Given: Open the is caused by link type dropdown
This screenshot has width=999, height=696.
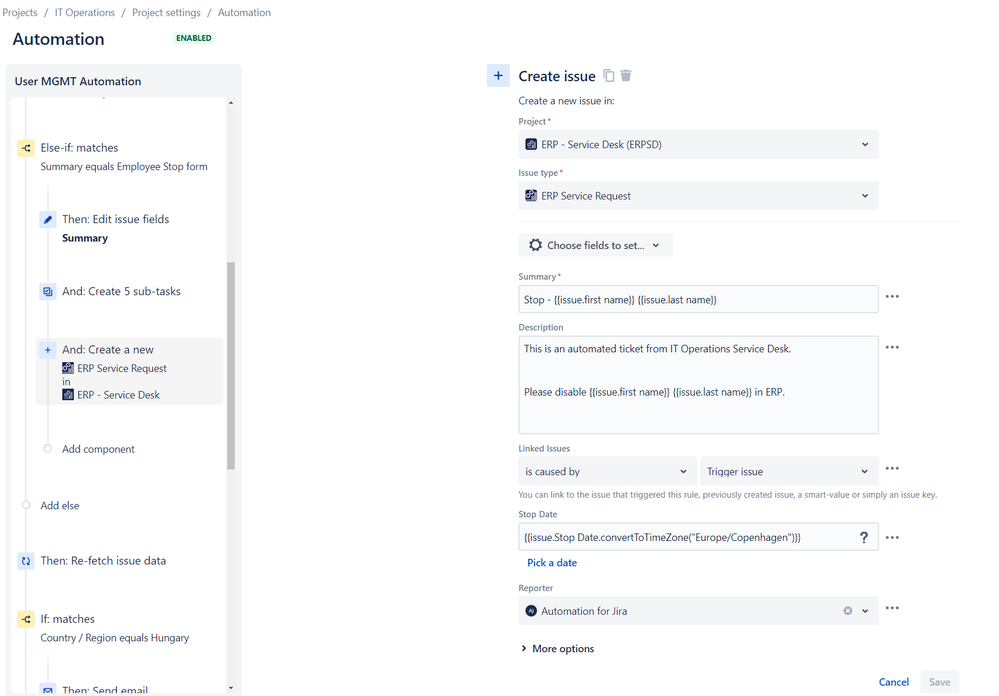Looking at the screenshot, I should (607, 472).
